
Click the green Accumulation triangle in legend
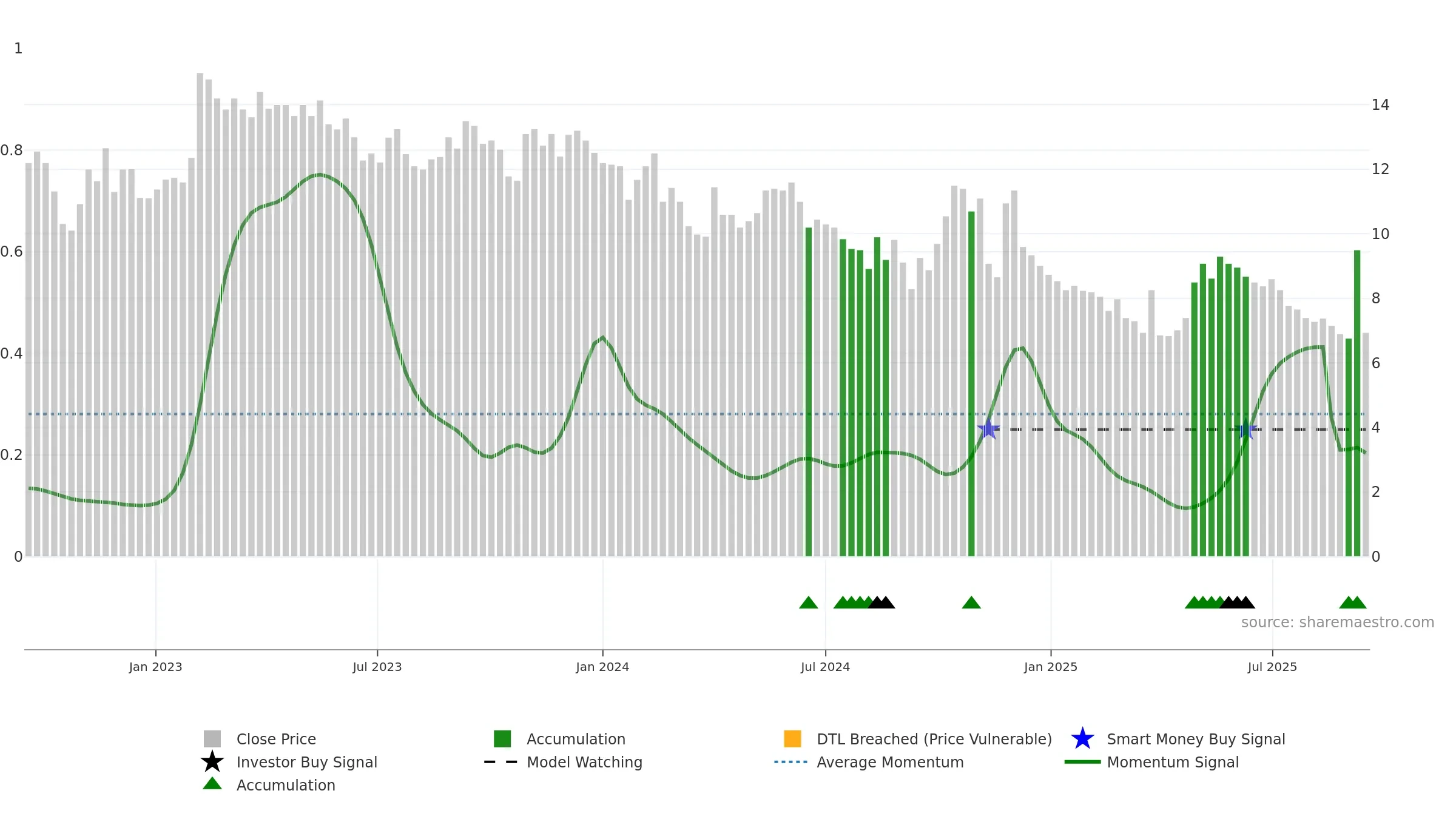(212, 784)
